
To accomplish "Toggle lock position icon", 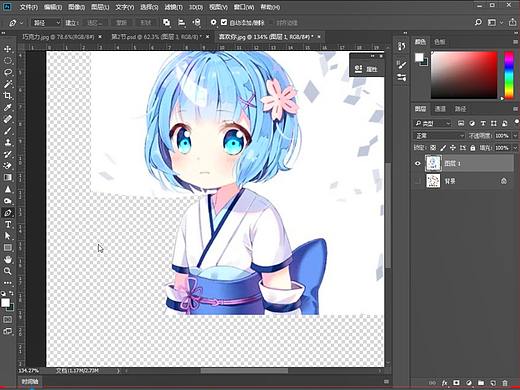I will (453, 148).
